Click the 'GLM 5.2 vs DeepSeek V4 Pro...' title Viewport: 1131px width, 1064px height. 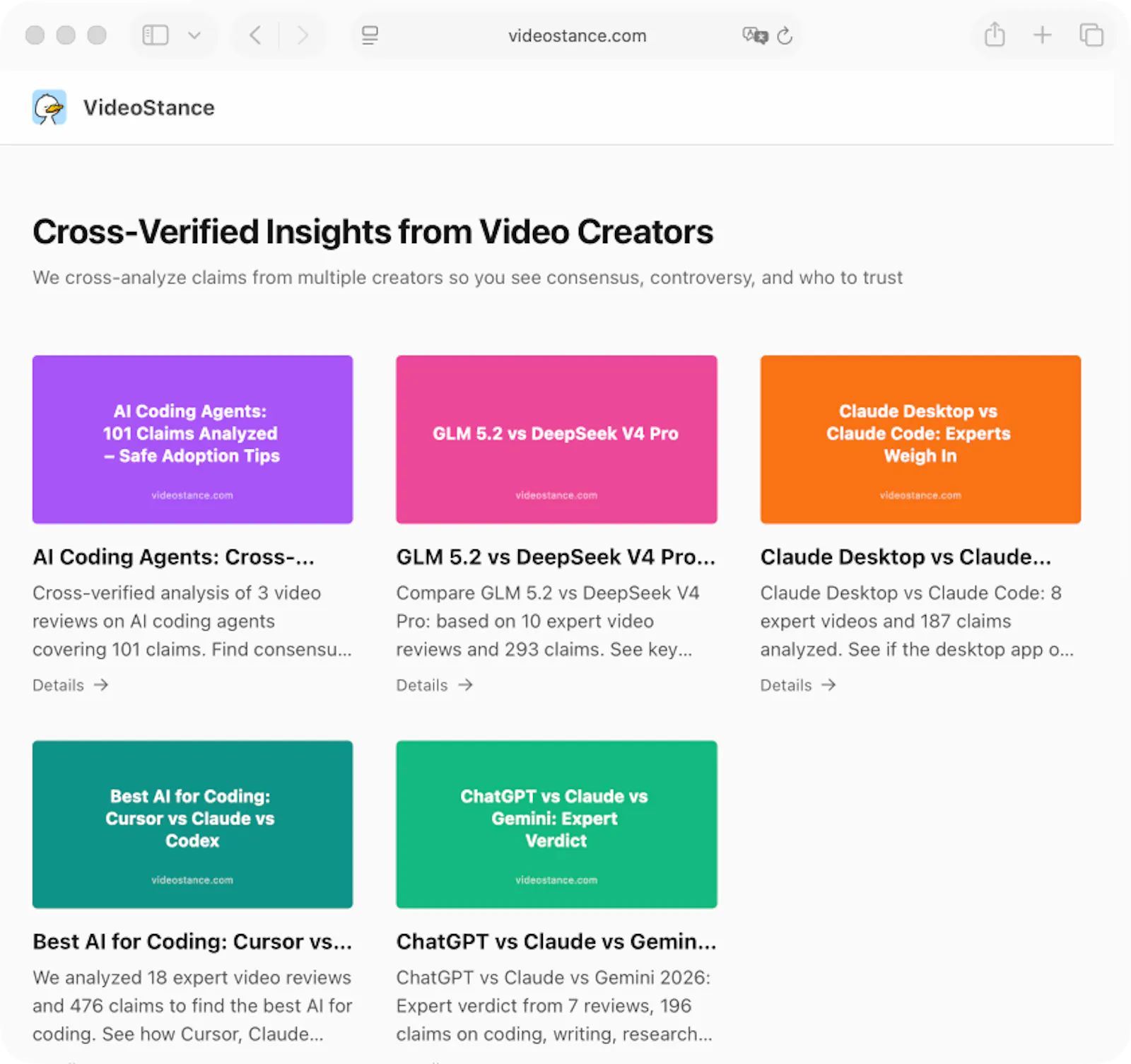point(556,557)
